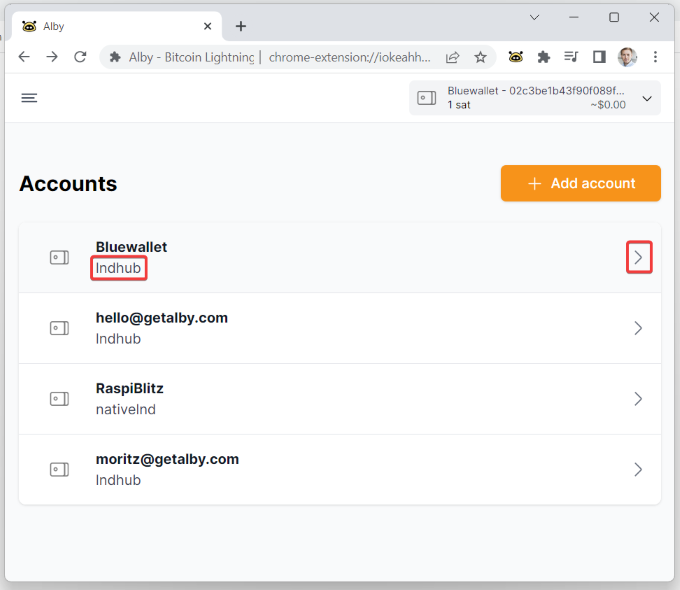The height and width of the screenshot is (590, 680).
Task: Bookmark this page with the star icon
Action: (x=480, y=57)
